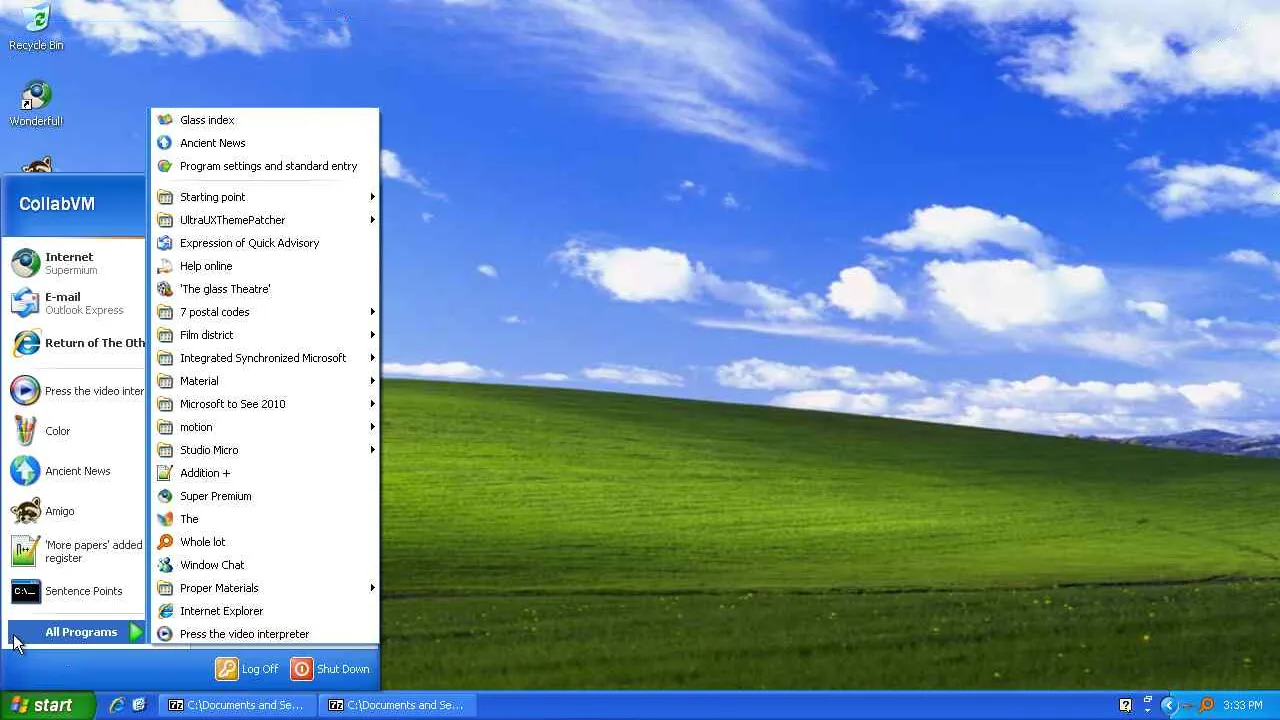
Task: Click the orange magnifier tray icon
Action: click(x=1207, y=705)
